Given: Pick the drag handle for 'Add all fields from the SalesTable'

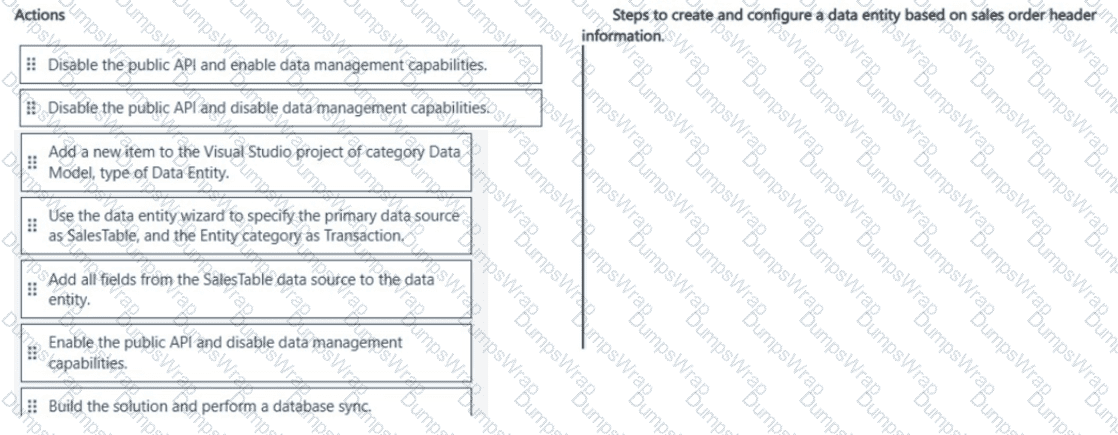Looking at the screenshot, I should tap(31, 290).
